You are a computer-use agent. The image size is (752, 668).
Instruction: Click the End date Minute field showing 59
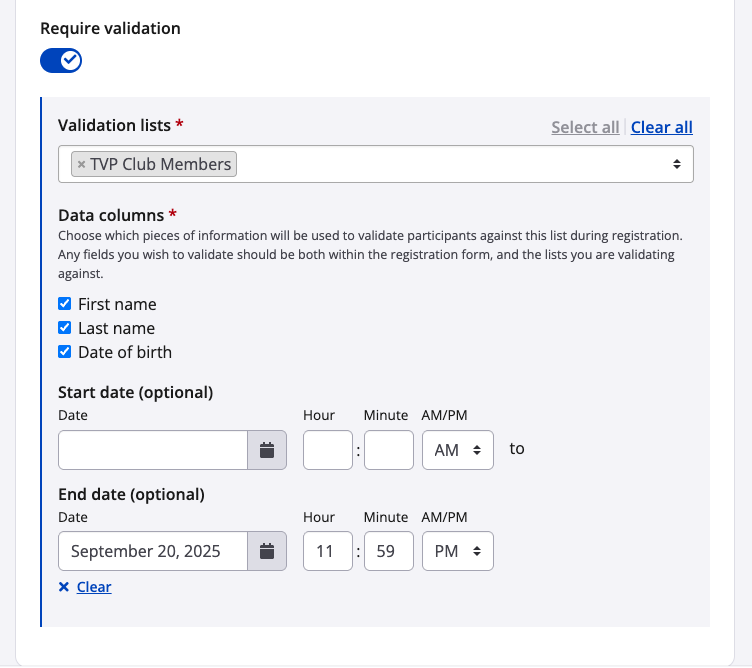click(x=389, y=551)
